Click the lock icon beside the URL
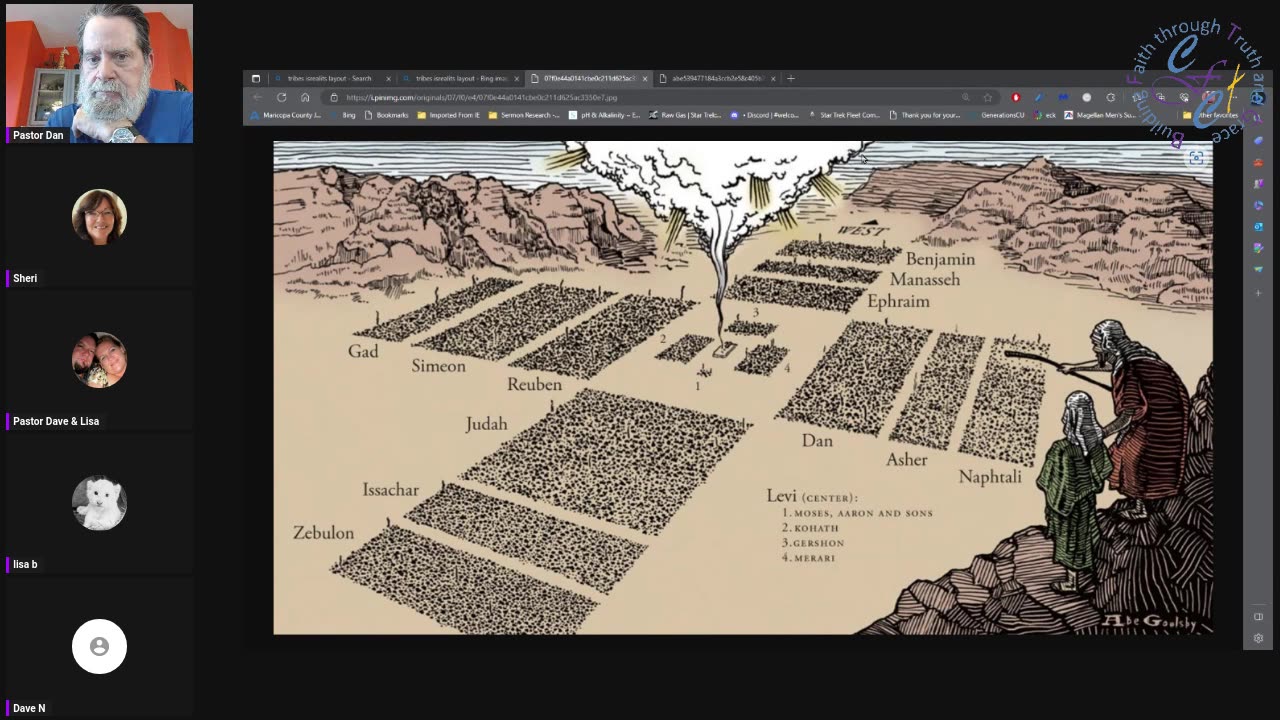Viewport: 1280px width, 720px height. click(x=334, y=98)
